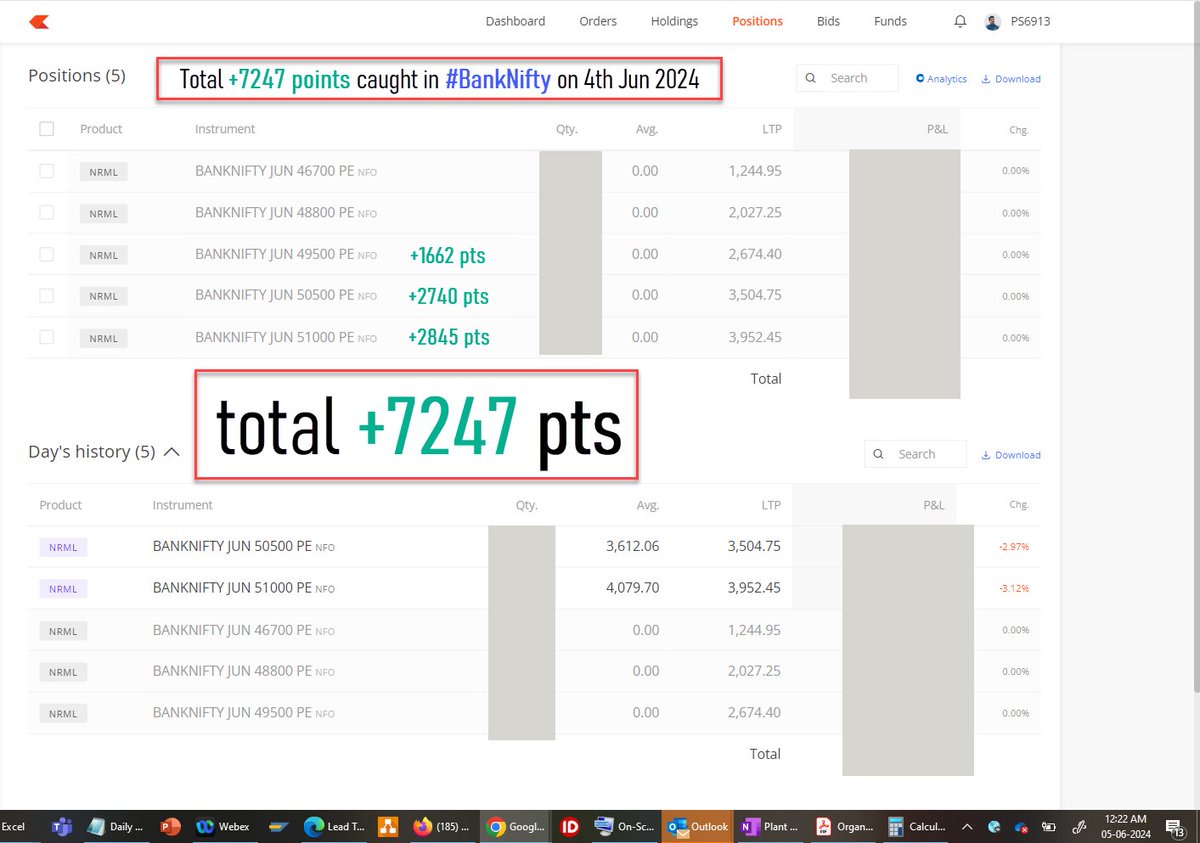The height and width of the screenshot is (843, 1200).
Task: Open the Funds tab
Action: 890,21
